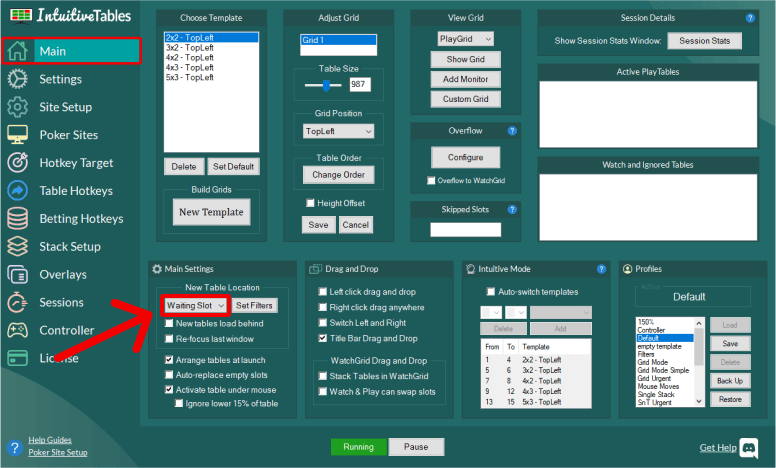The width and height of the screenshot is (776, 468).
Task: Click the New Template button
Action: coord(211,212)
